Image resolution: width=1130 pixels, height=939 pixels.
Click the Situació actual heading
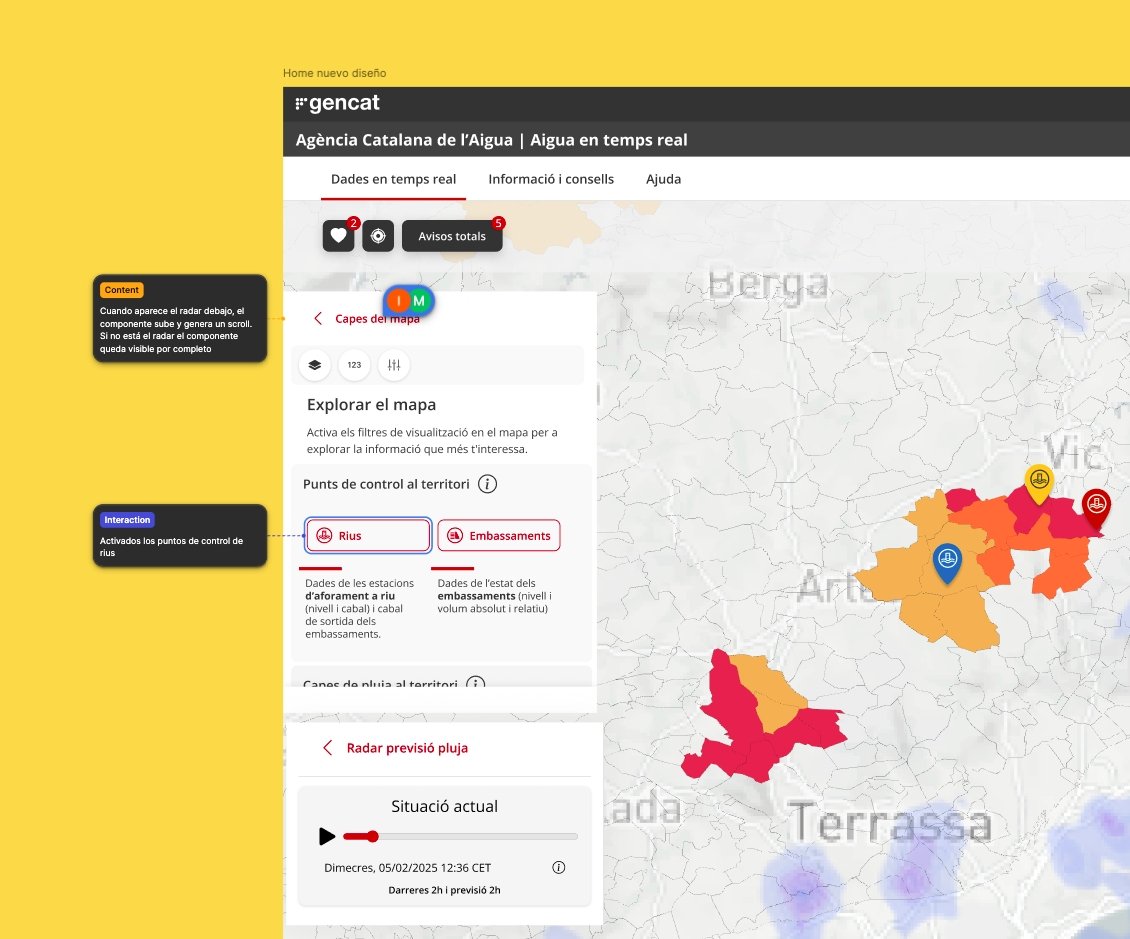tap(445, 806)
